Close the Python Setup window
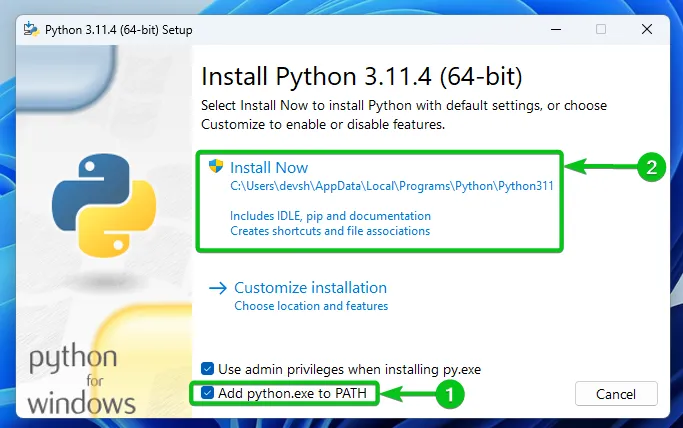 click(x=647, y=30)
